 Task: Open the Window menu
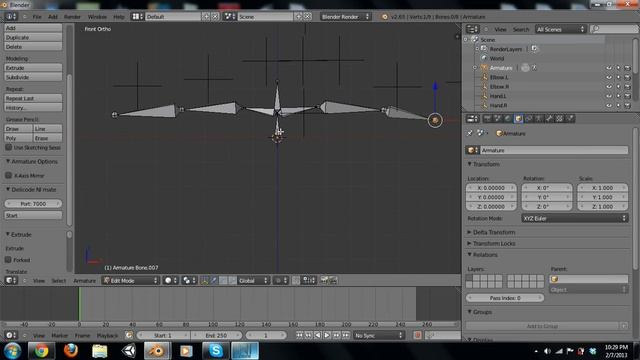pyautogui.click(x=97, y=17)
